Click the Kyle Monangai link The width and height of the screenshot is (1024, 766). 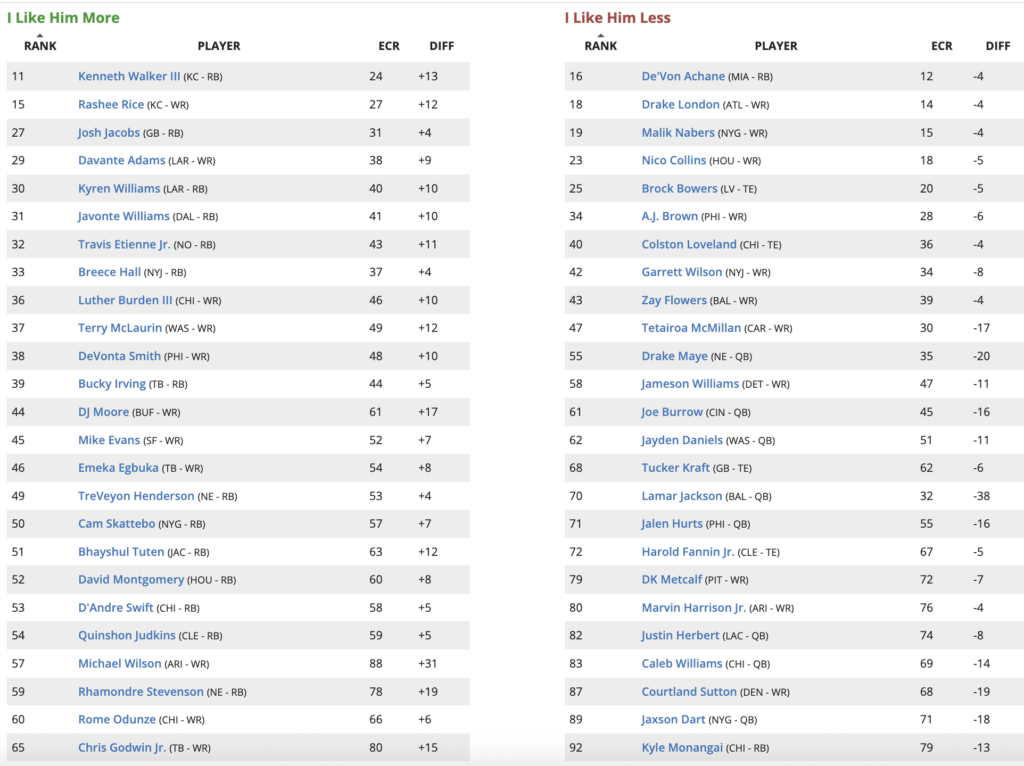[683, 747]
